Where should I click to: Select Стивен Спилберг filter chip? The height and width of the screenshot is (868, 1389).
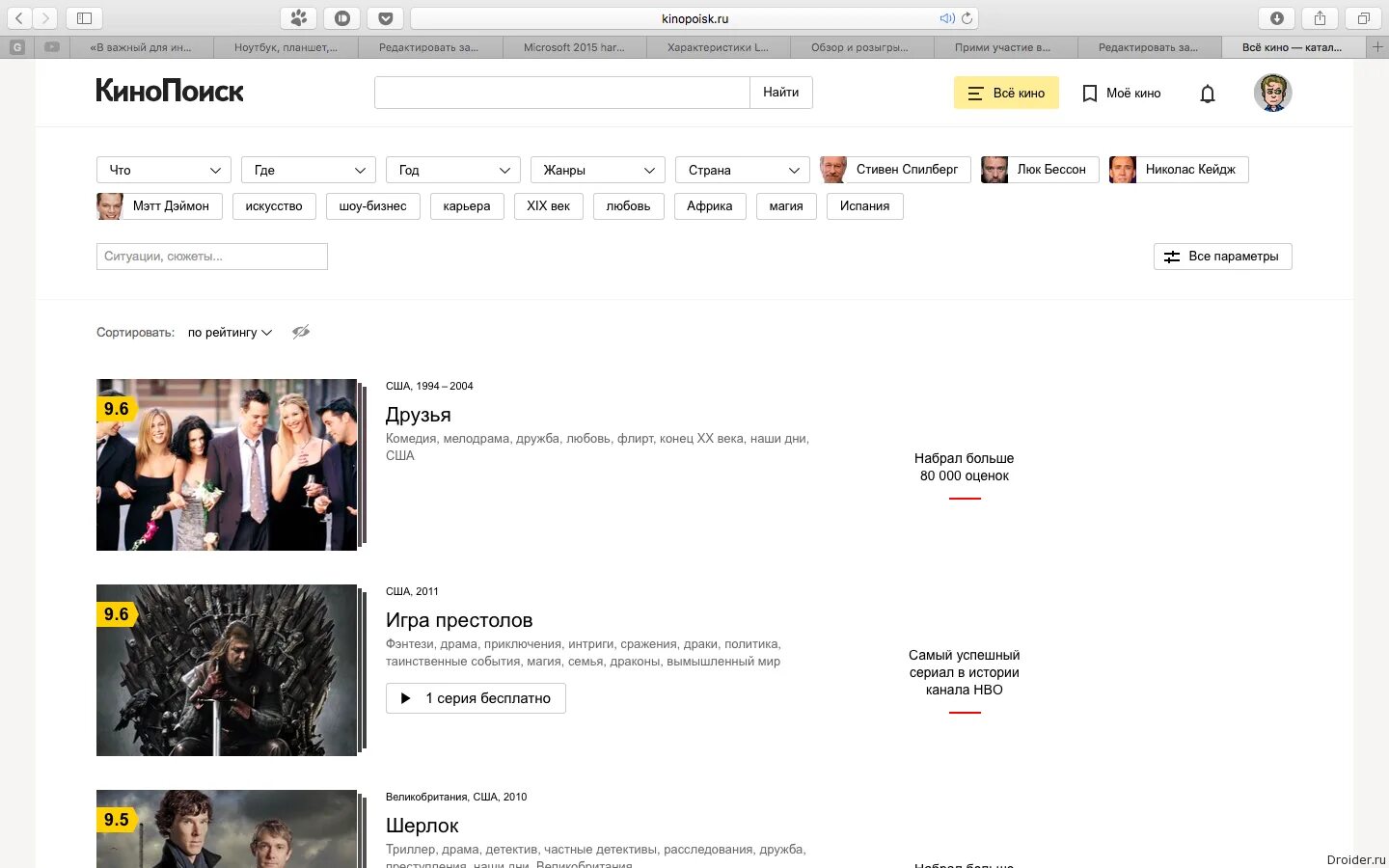tap(895, 170)
